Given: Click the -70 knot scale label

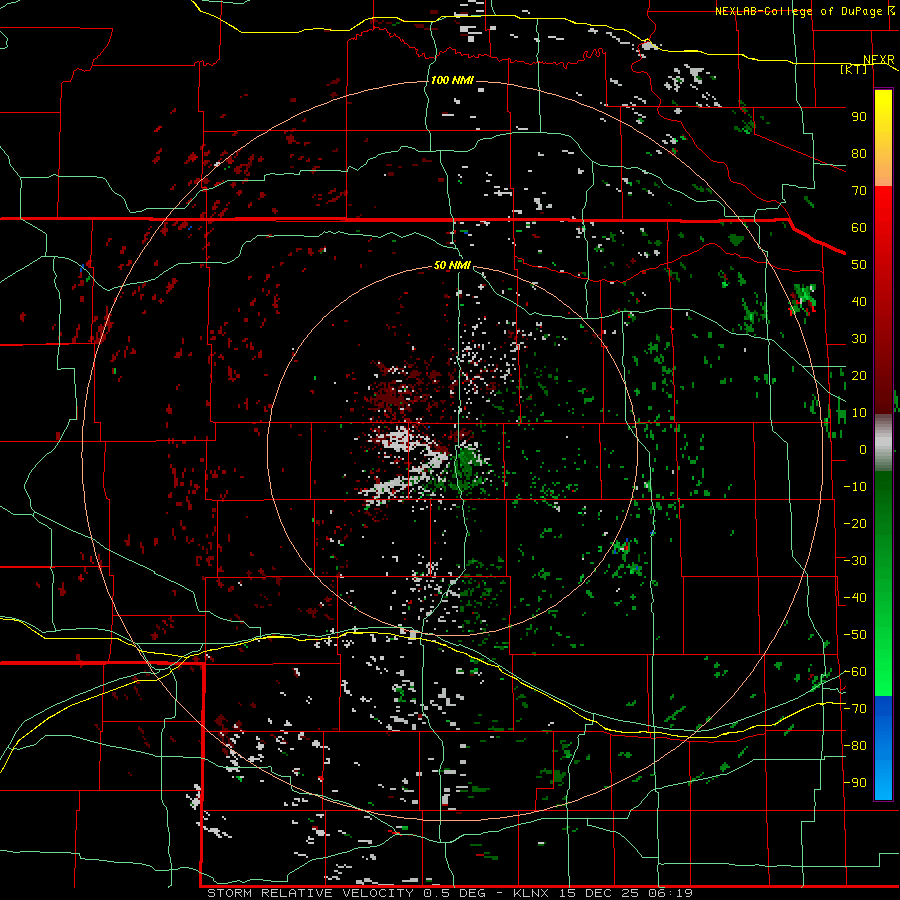Looking at the screenshot, I should click(855, 709).
